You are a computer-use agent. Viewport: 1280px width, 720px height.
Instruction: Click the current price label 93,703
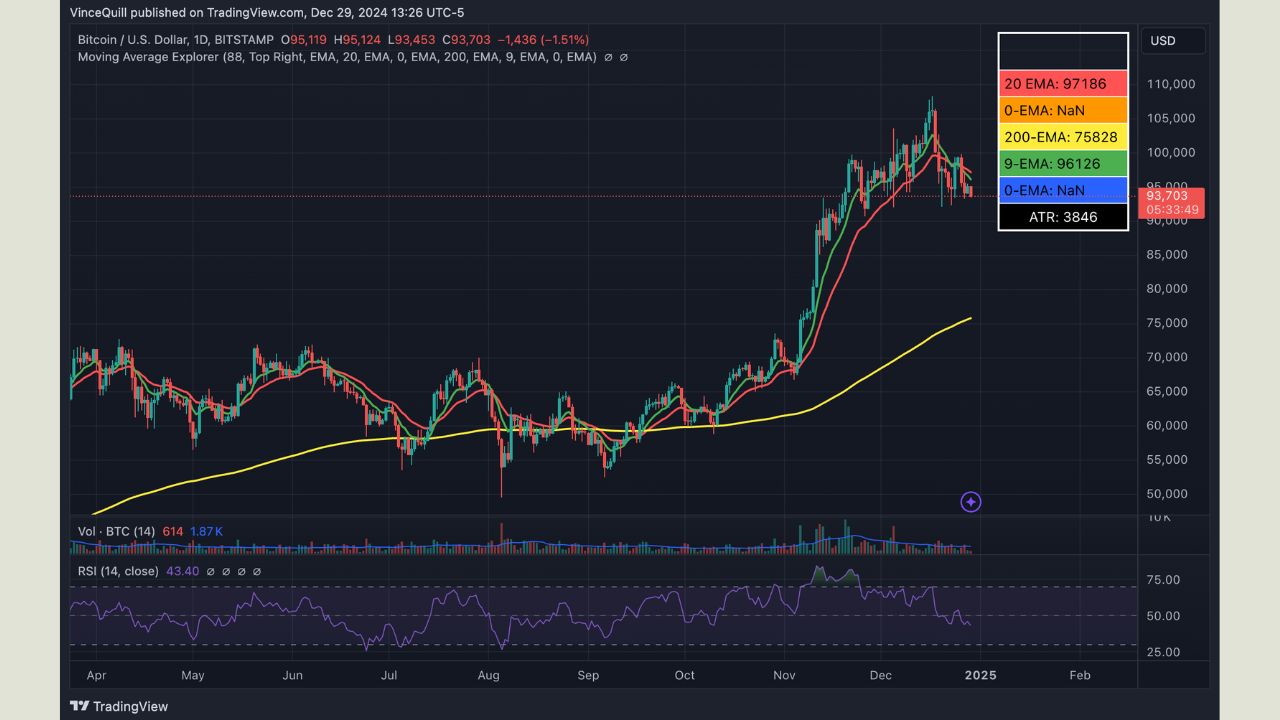[1167, 196]
